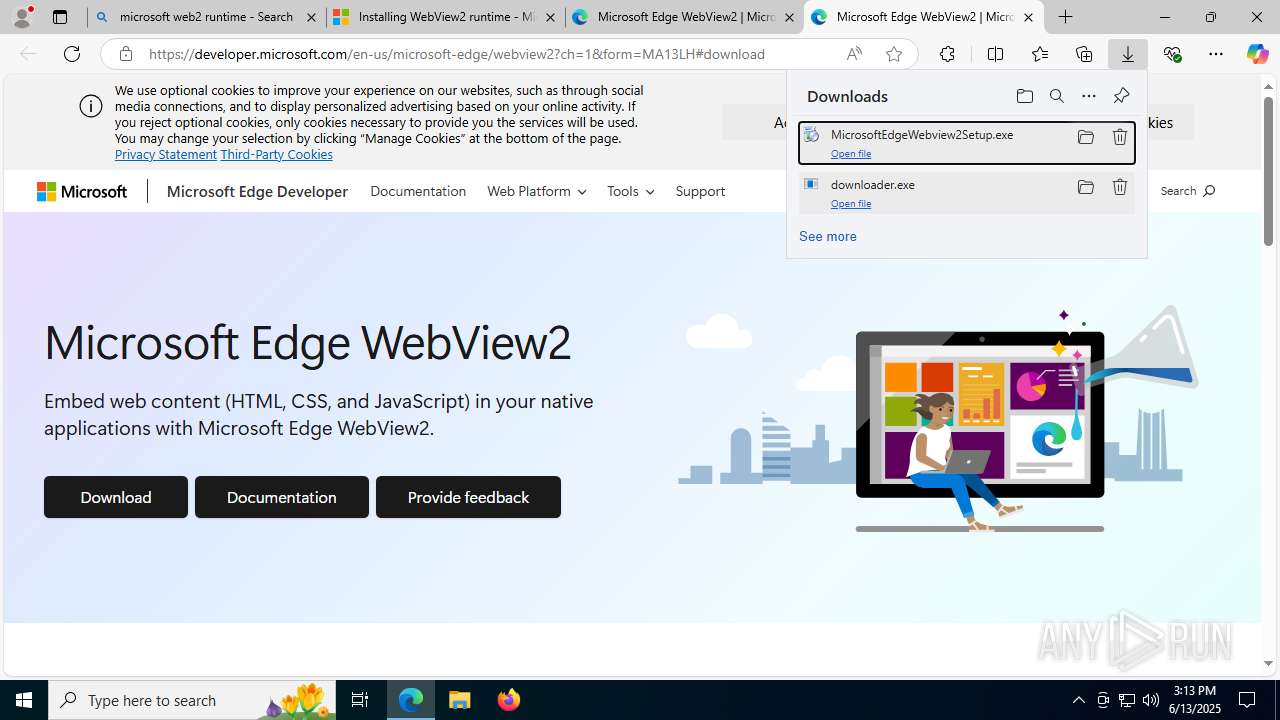Image resolution: width=1280 pixels, height=720 pixels.
Task: Close the Installing WebView2 runtime tab
Action: [550, 17]
